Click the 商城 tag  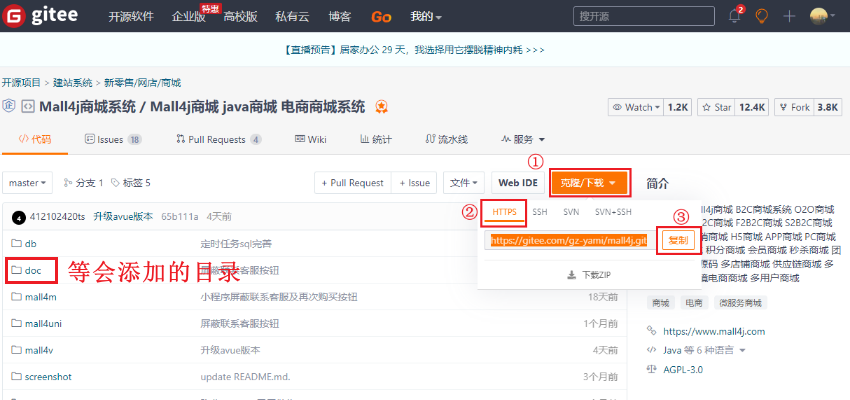tap(661, 302)
